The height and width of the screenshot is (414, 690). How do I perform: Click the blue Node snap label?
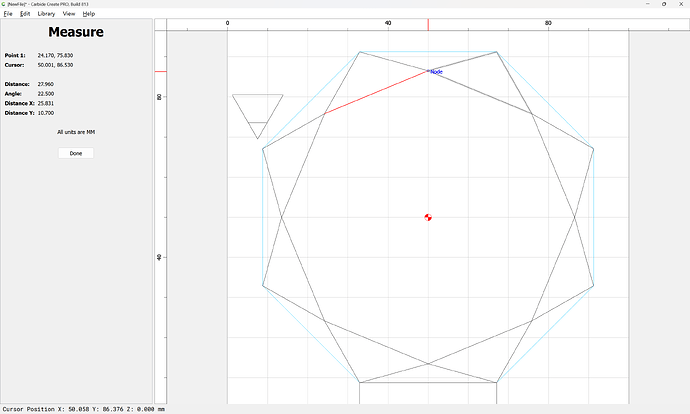[437, 72]
